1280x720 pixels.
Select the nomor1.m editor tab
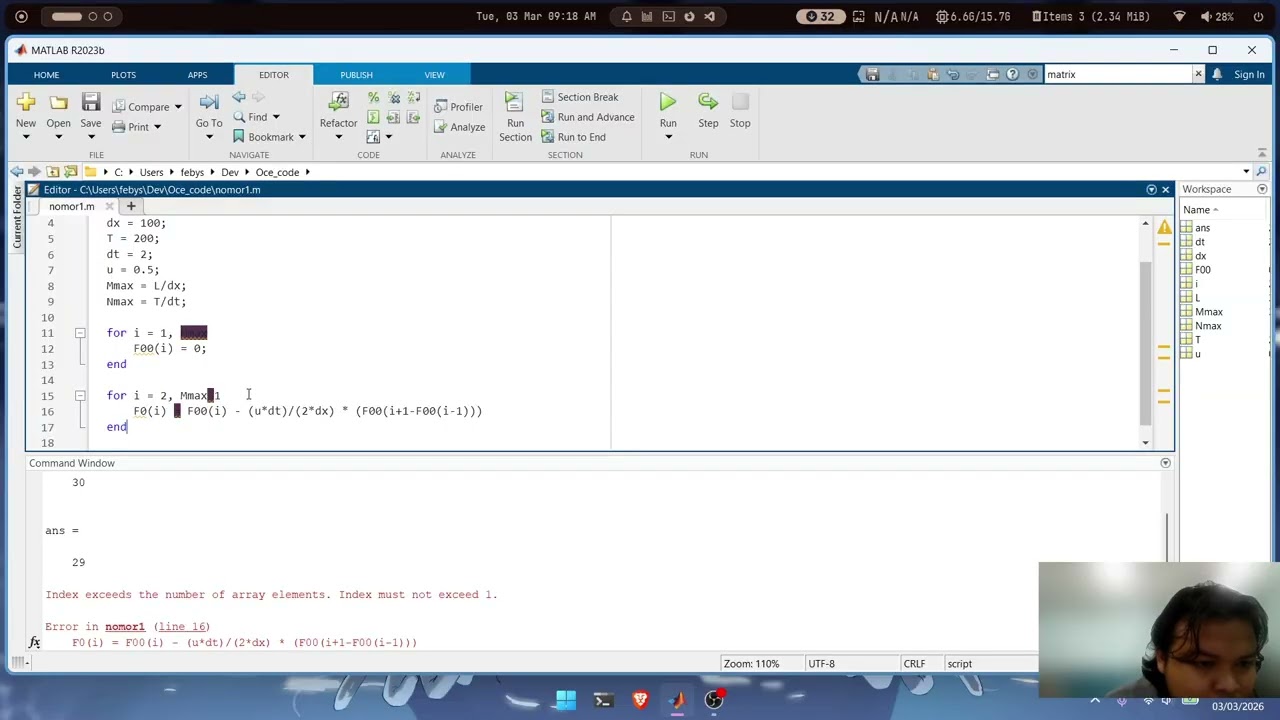point(72,206)
